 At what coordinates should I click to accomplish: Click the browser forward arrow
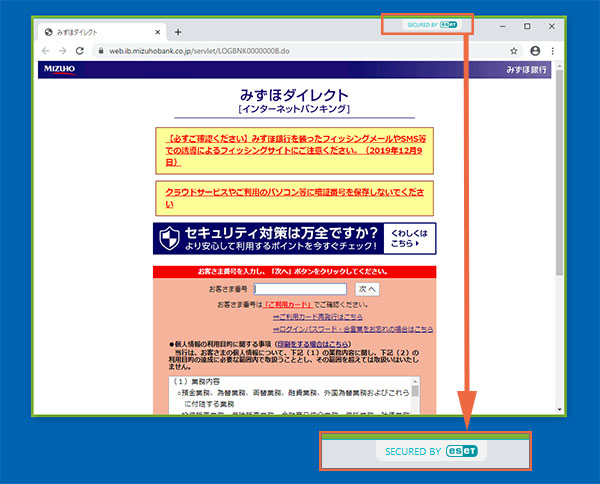tap(63, 51)
